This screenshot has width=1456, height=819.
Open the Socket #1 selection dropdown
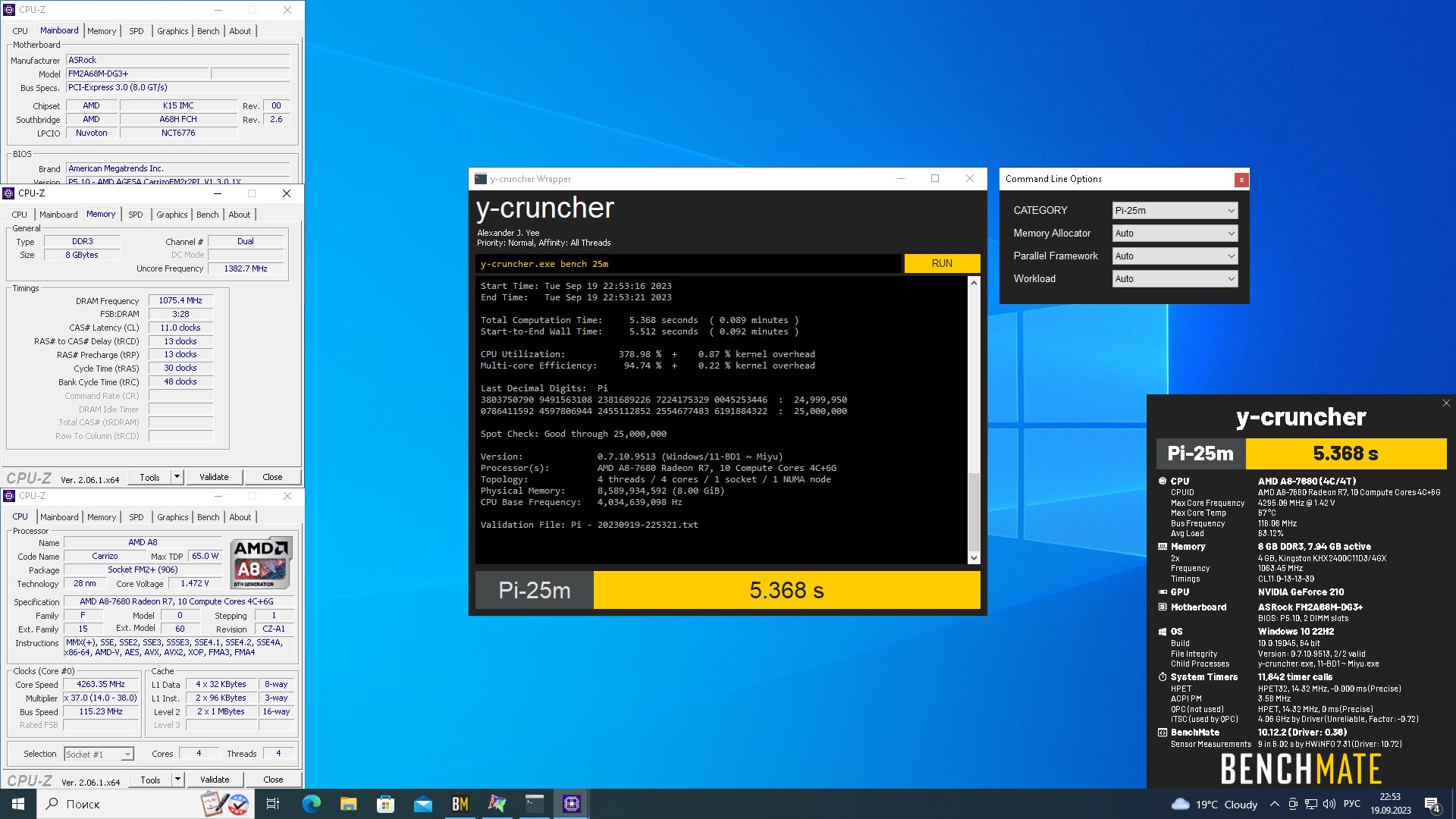pyautogui.click(x=99, y=754)
